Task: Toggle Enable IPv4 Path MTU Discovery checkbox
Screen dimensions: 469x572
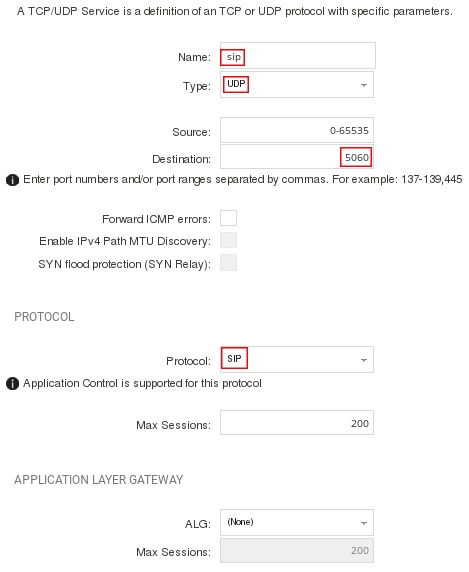Action: tap(228, 240)
